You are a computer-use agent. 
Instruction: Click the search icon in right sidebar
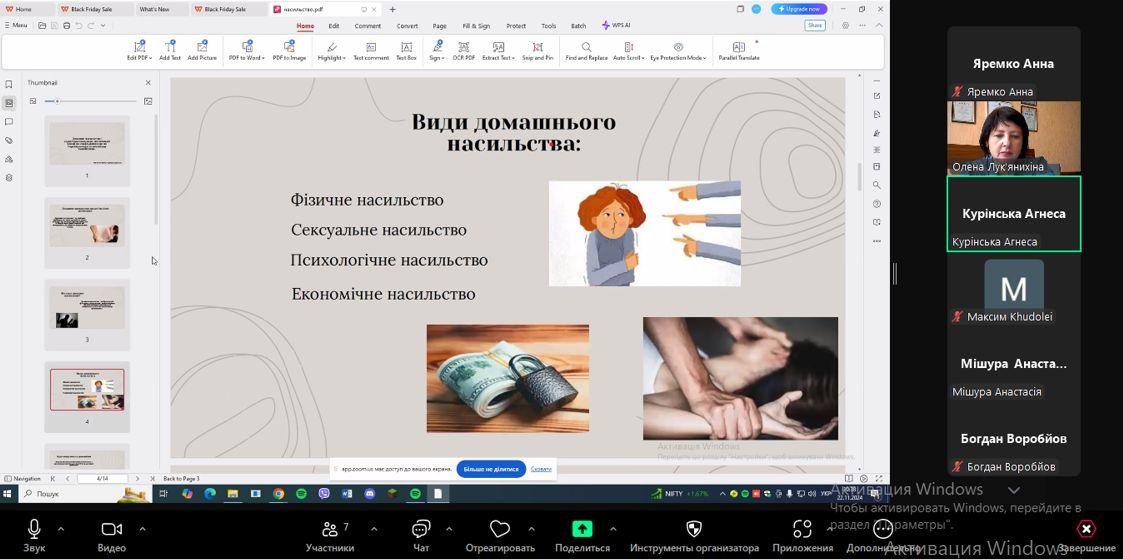pos(877,185)
